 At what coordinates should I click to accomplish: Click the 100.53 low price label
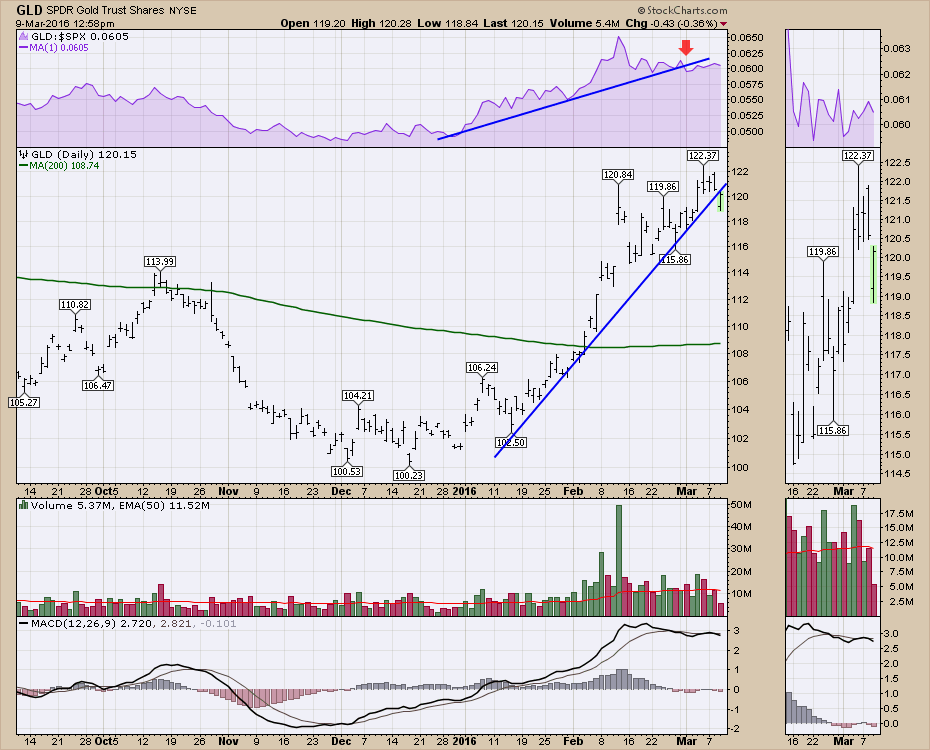pos(347,471)
